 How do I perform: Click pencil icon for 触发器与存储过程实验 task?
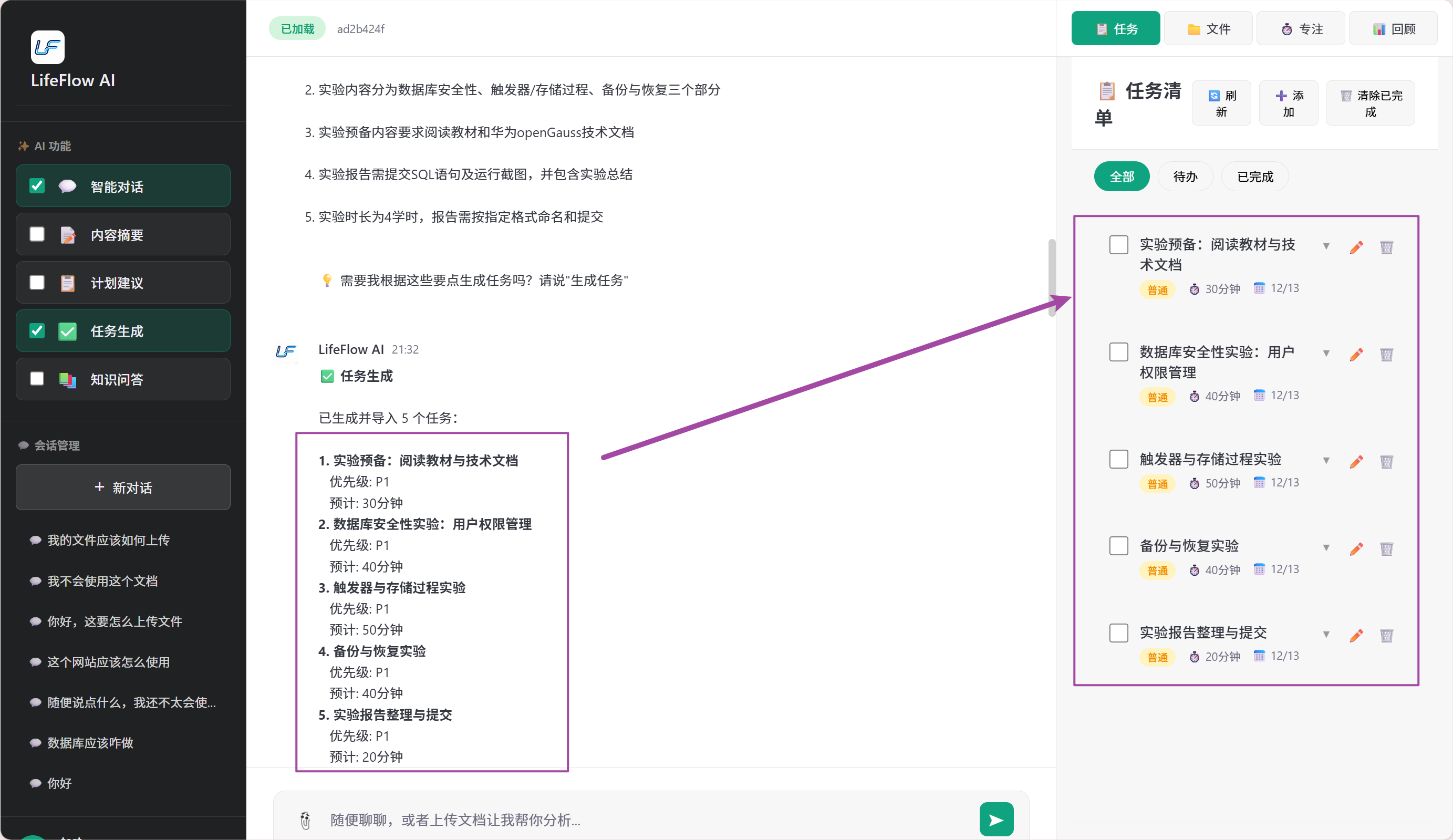tap(1356, 461)
